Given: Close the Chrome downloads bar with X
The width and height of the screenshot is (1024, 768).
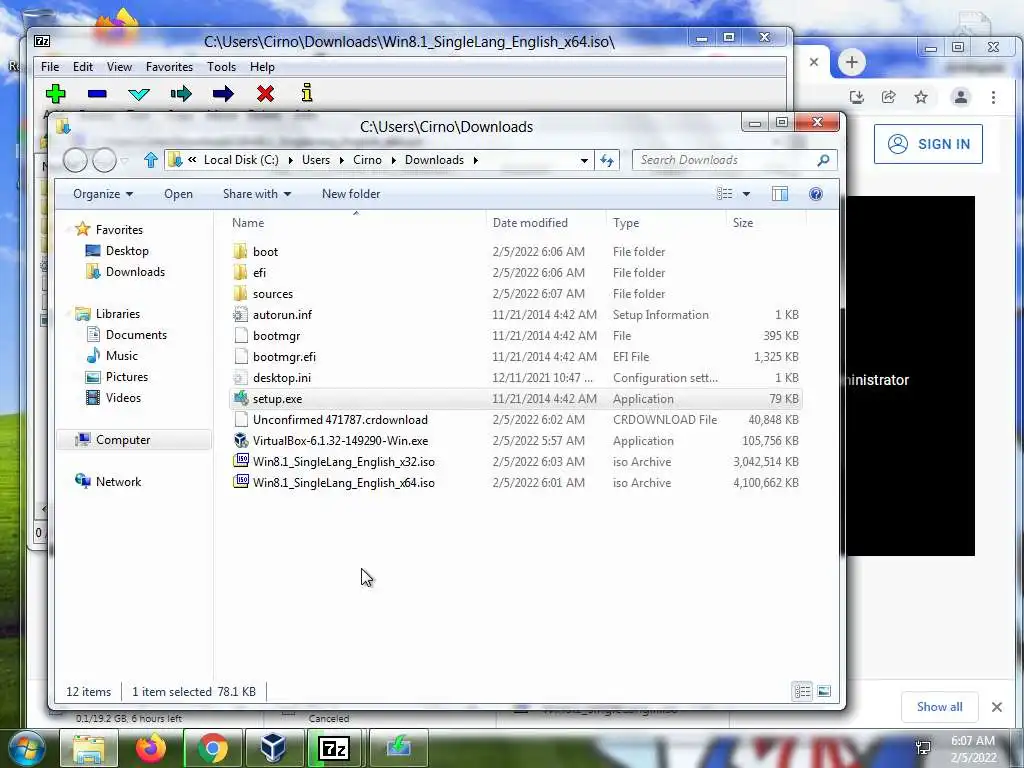Looking at the screenshot, I should tap(997, 707).
